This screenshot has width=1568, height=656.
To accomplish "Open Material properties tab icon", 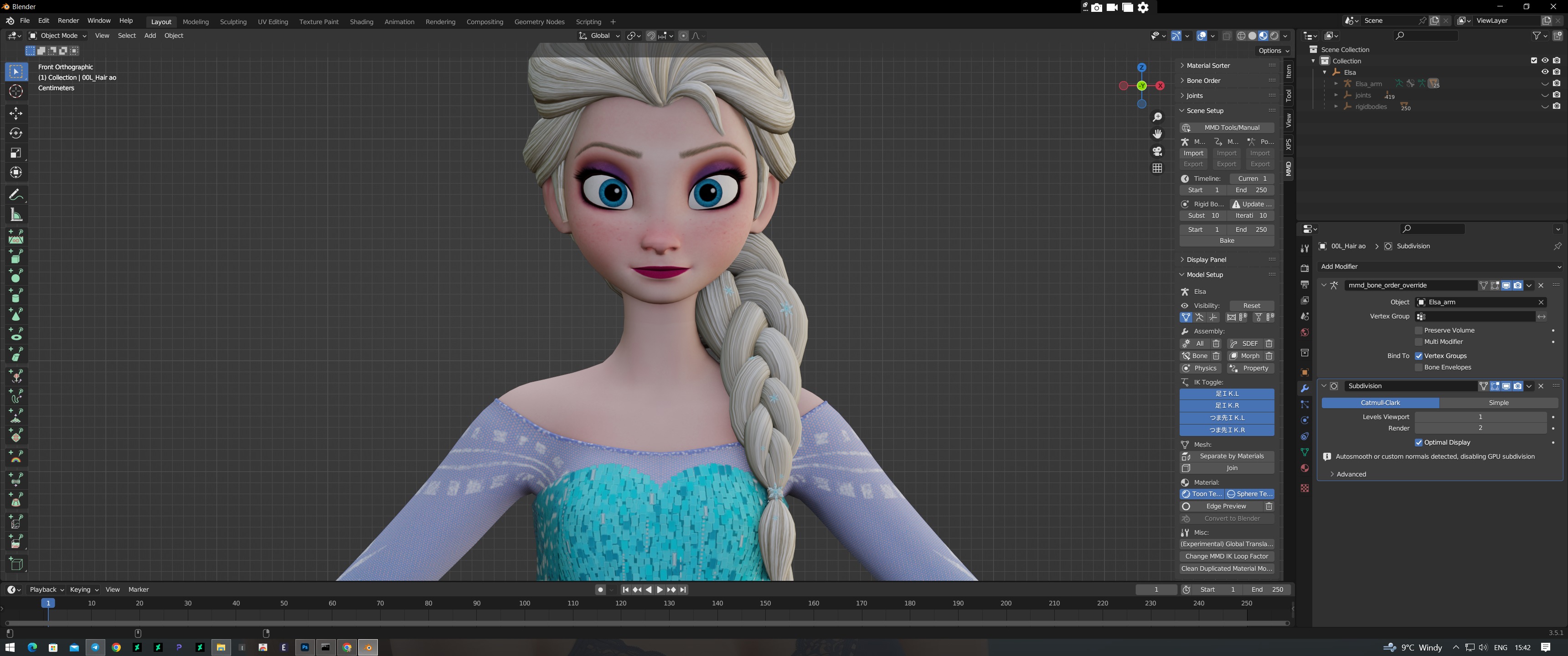I will pos(1305,468).
